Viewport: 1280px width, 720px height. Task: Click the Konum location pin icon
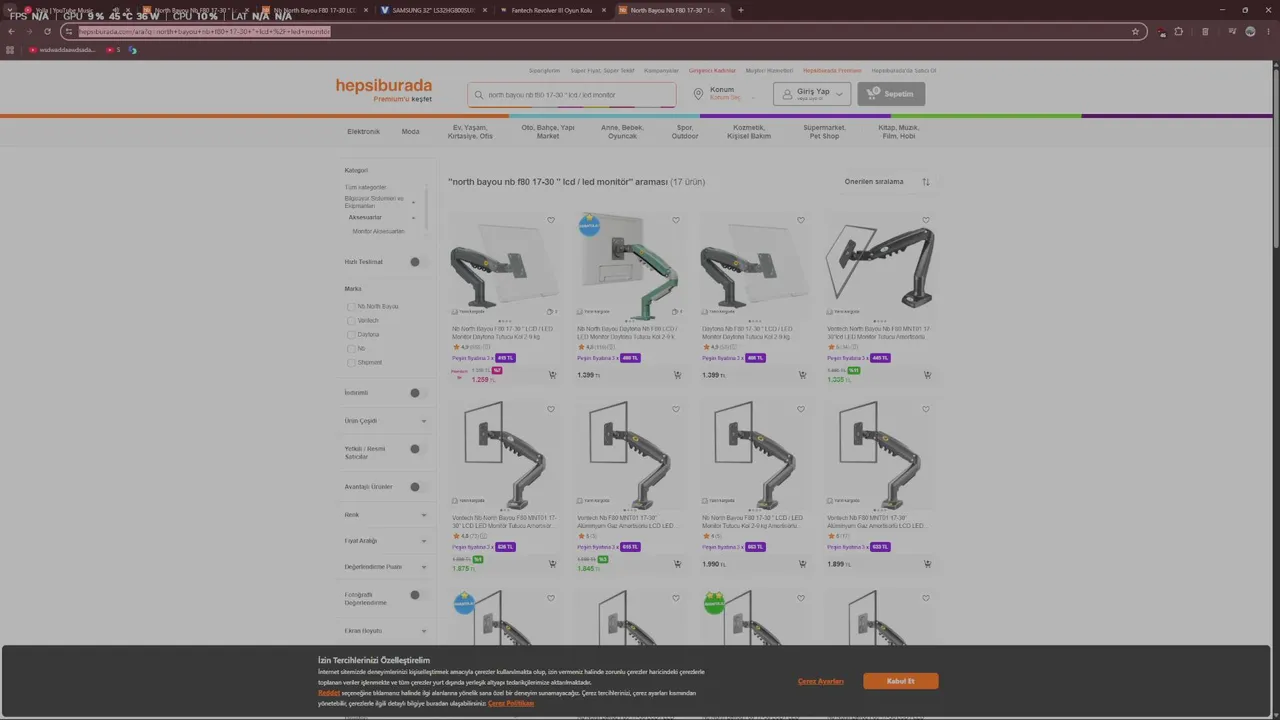click(x=698, y=94)
